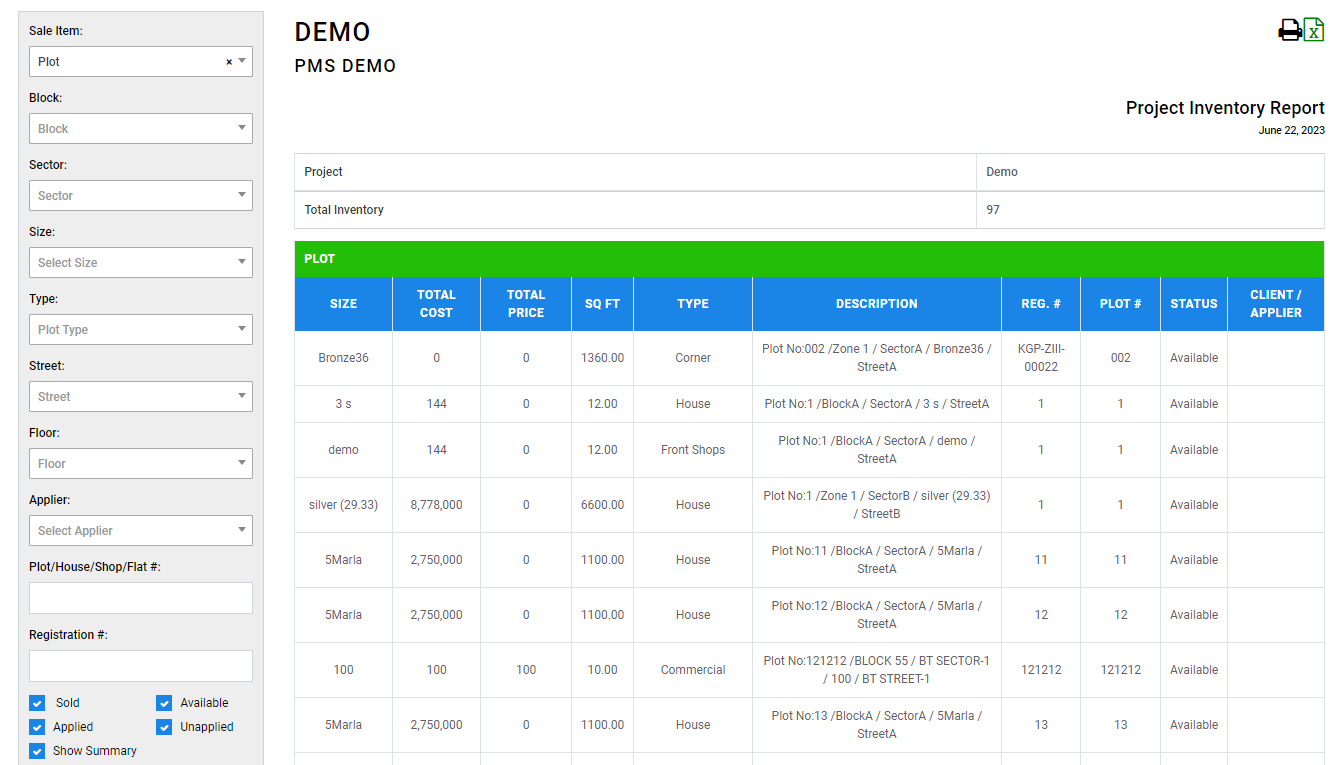1337x765 pixels.
Task: Open the Sale Item dropdown
Action: click(141, 62)
